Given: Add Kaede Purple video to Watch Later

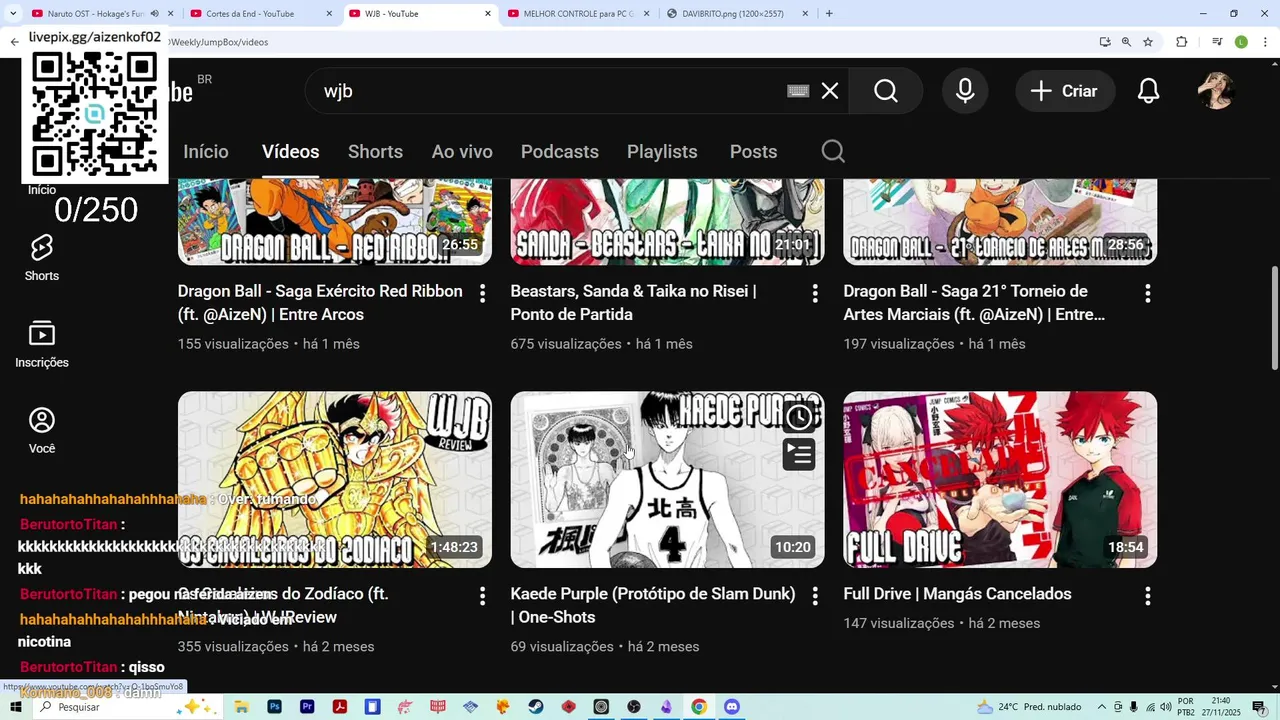Looking at the screenshot, I should (798, 417).
